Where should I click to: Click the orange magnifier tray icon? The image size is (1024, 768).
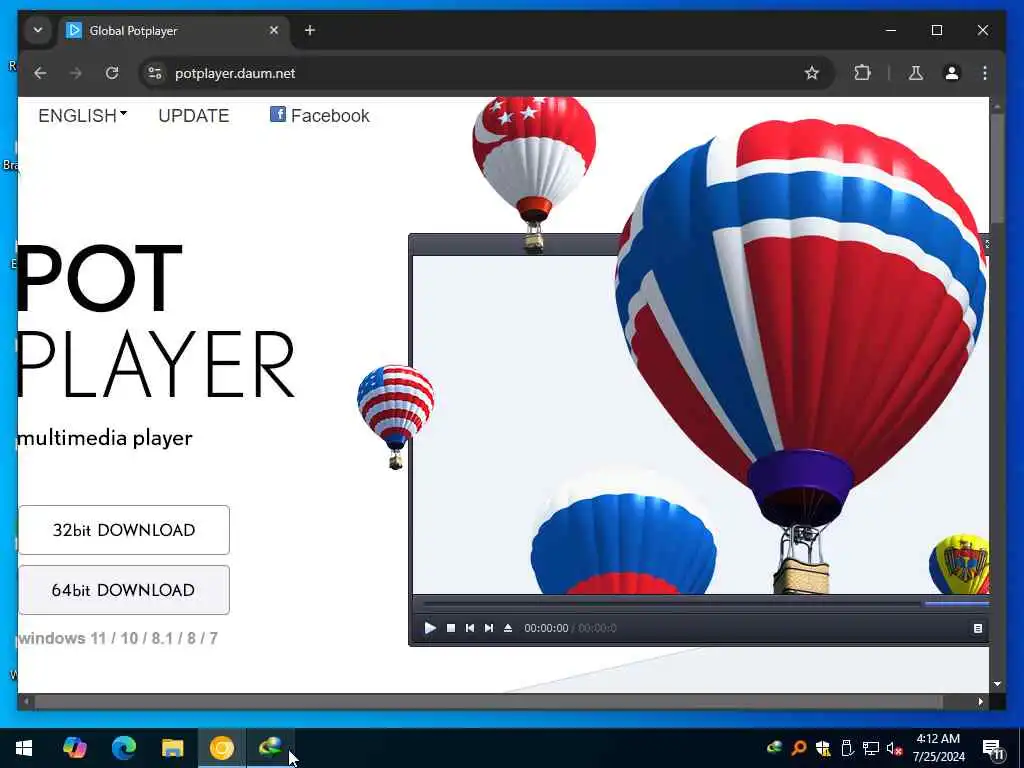pos(799,748)
